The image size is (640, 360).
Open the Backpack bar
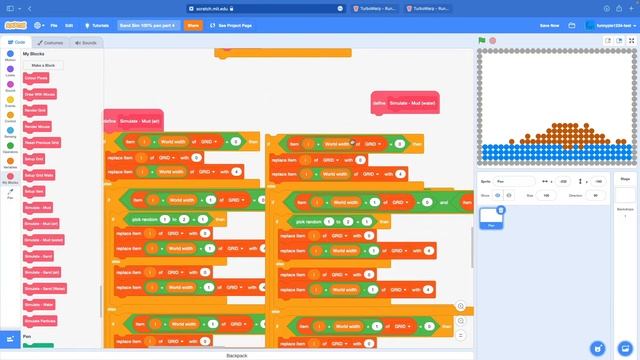[237, 356]
